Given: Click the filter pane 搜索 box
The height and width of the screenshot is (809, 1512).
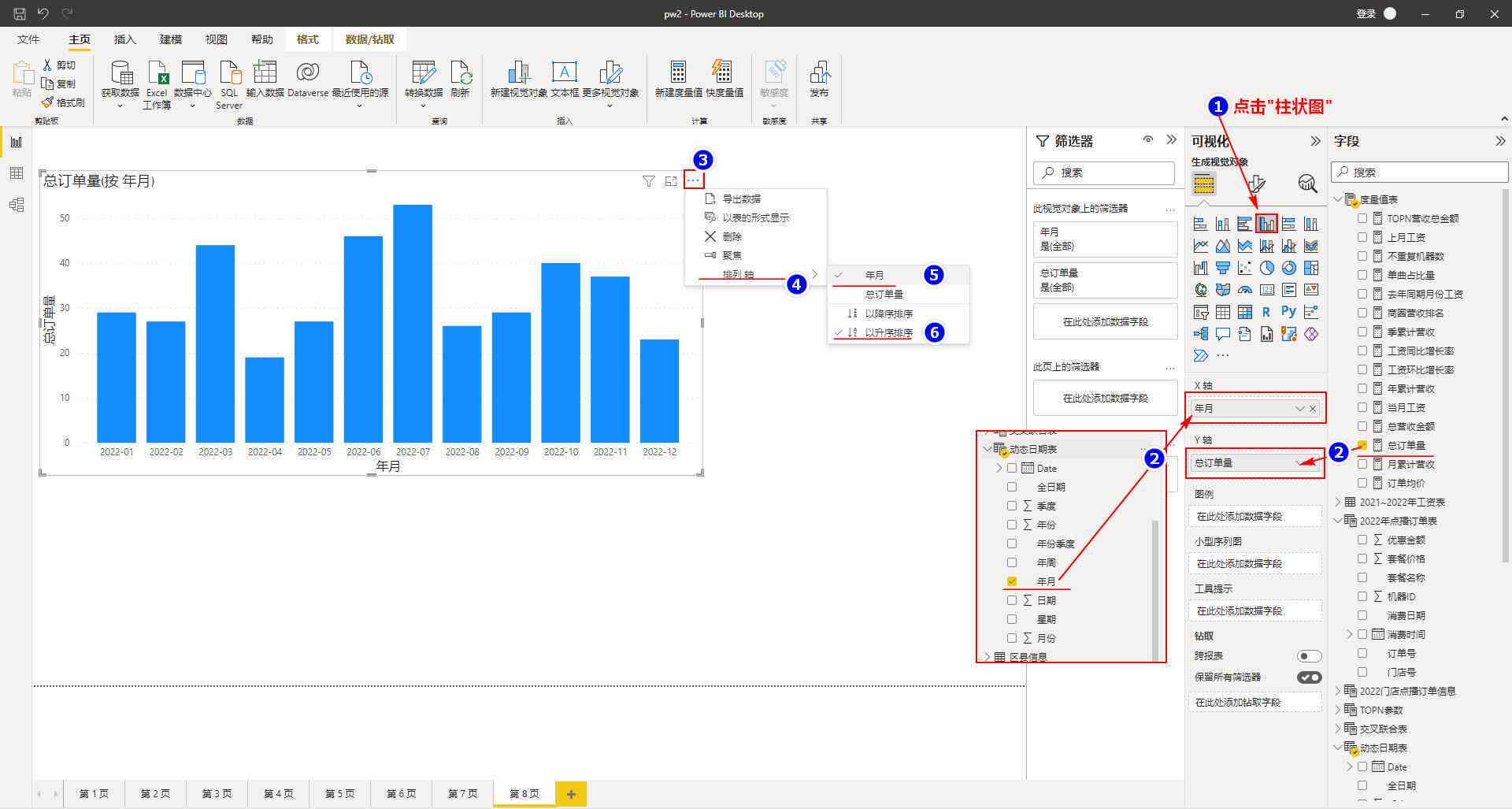Looking at the screenshot, I should click(x=1104, y=173).
